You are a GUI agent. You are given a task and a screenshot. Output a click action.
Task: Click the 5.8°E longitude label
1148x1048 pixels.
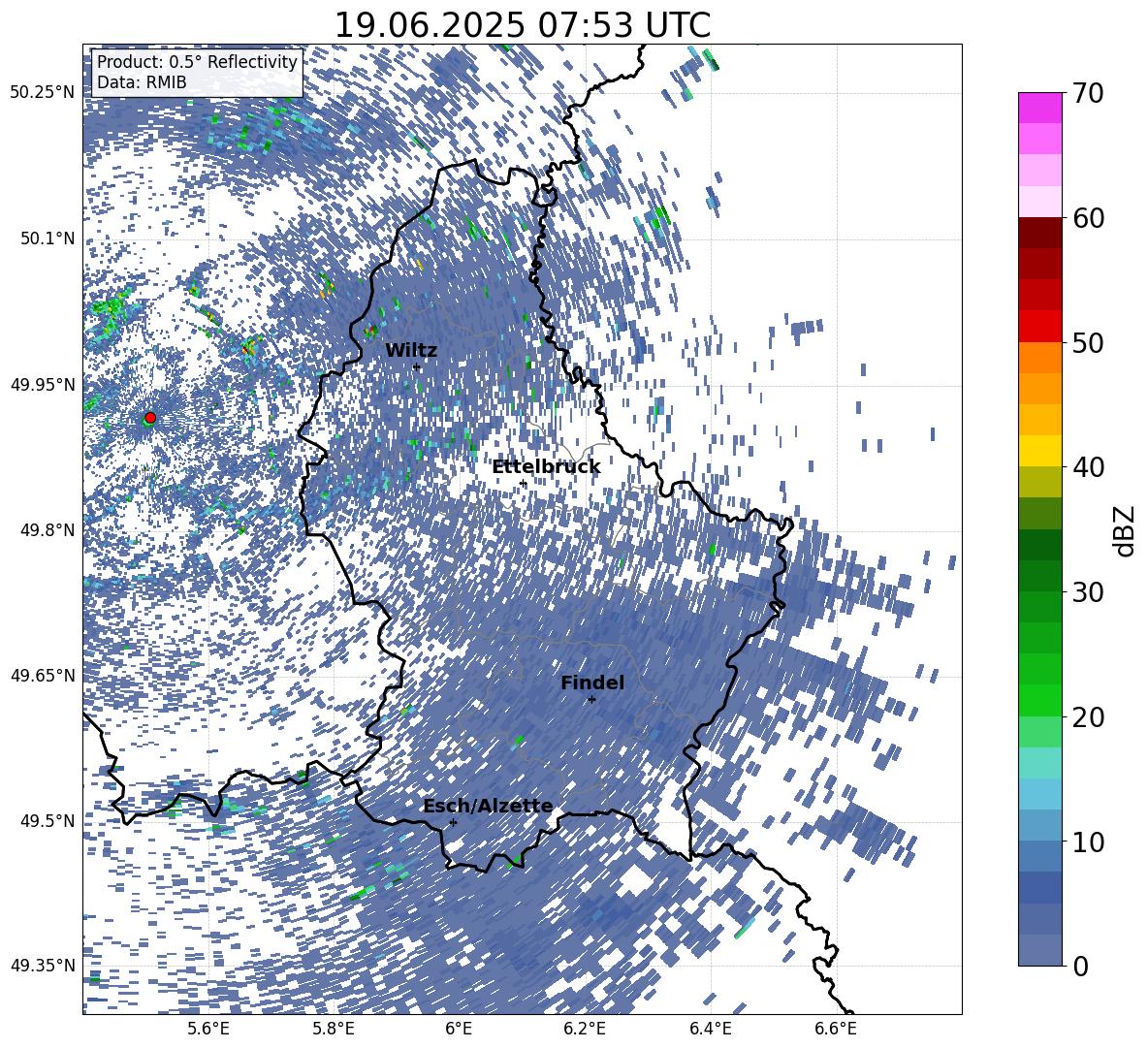(334, 1029)
